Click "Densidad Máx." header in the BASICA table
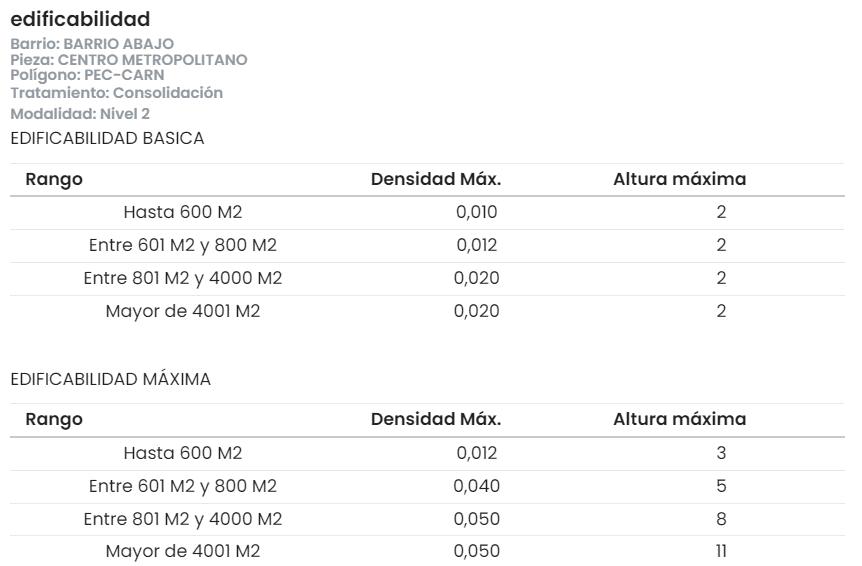Screen dimensions: 862x566 click(x=436, y=180)
